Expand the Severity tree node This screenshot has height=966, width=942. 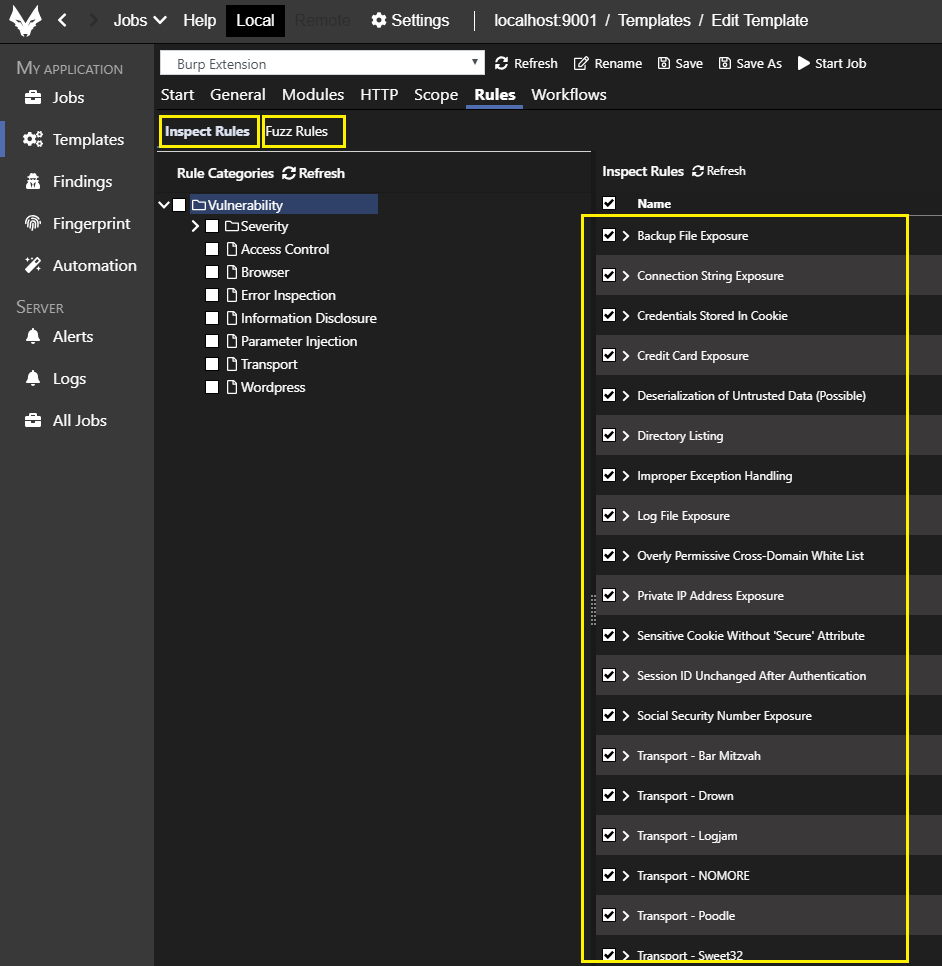coord(195,226)
